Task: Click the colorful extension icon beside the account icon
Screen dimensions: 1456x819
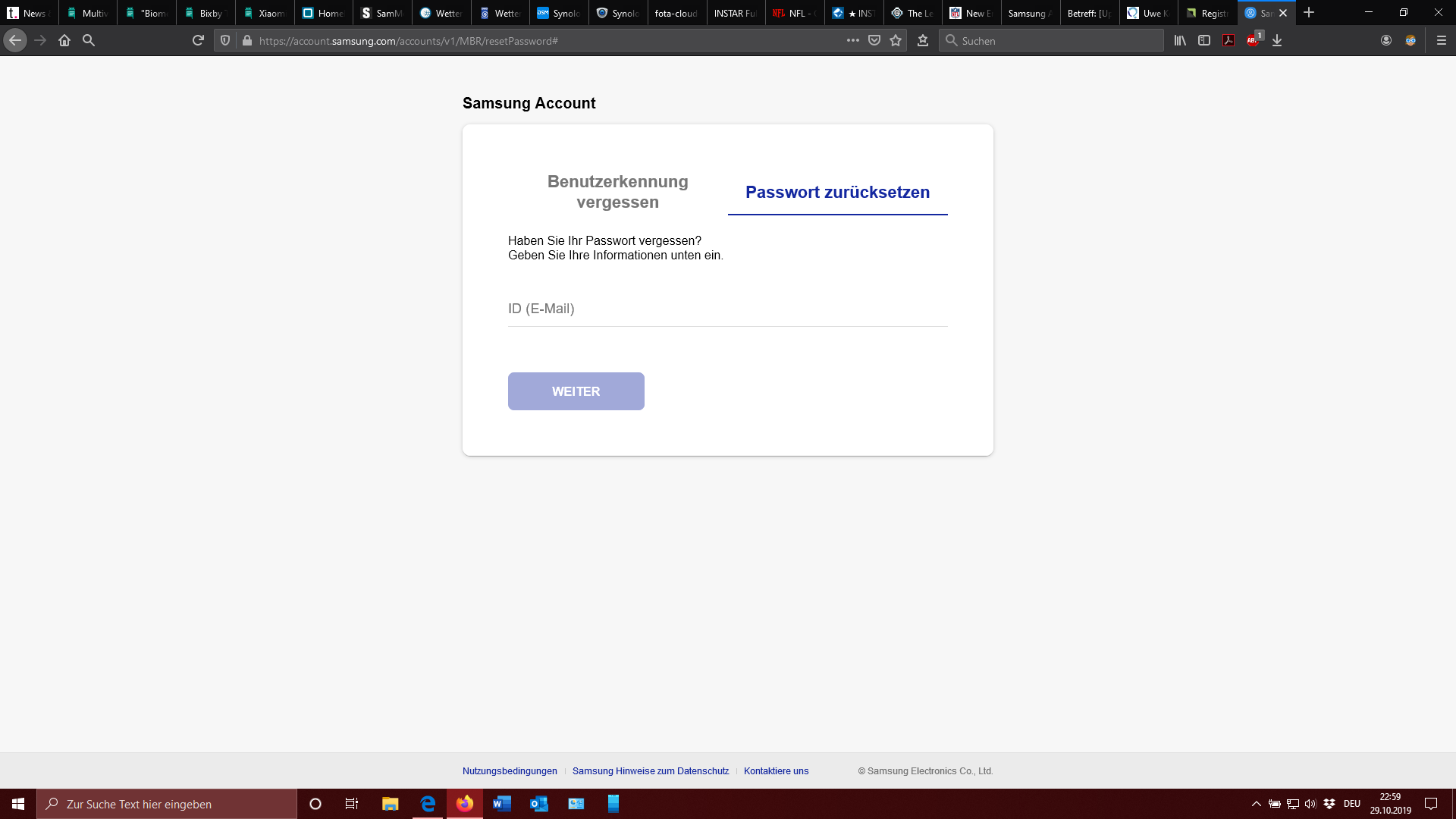Action: 1410,40
